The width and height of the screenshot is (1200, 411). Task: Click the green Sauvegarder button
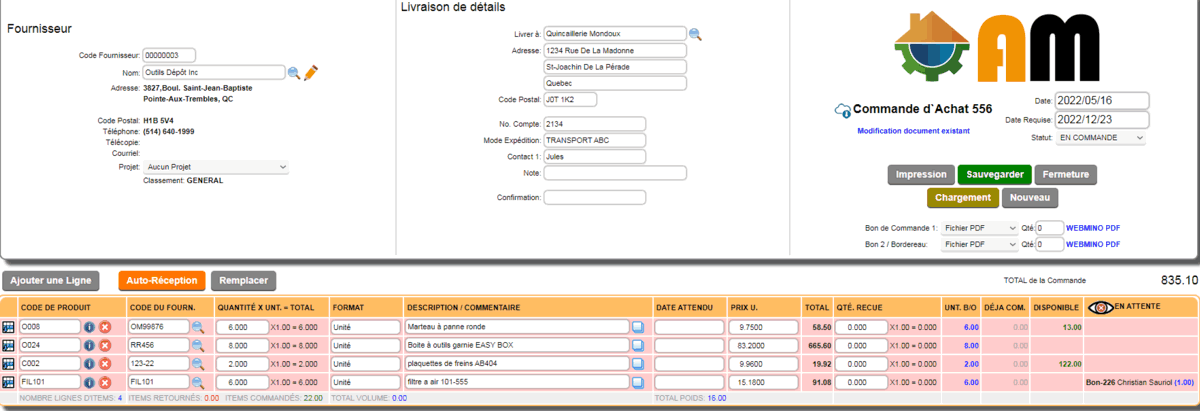994,175
